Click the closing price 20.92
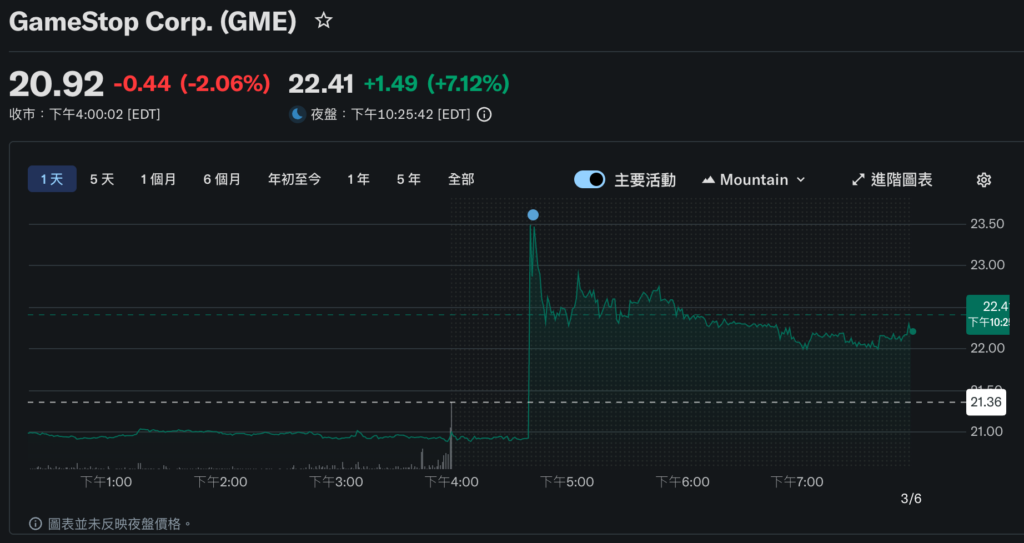This screenshot has width=1024, height=543. [56, 84]
